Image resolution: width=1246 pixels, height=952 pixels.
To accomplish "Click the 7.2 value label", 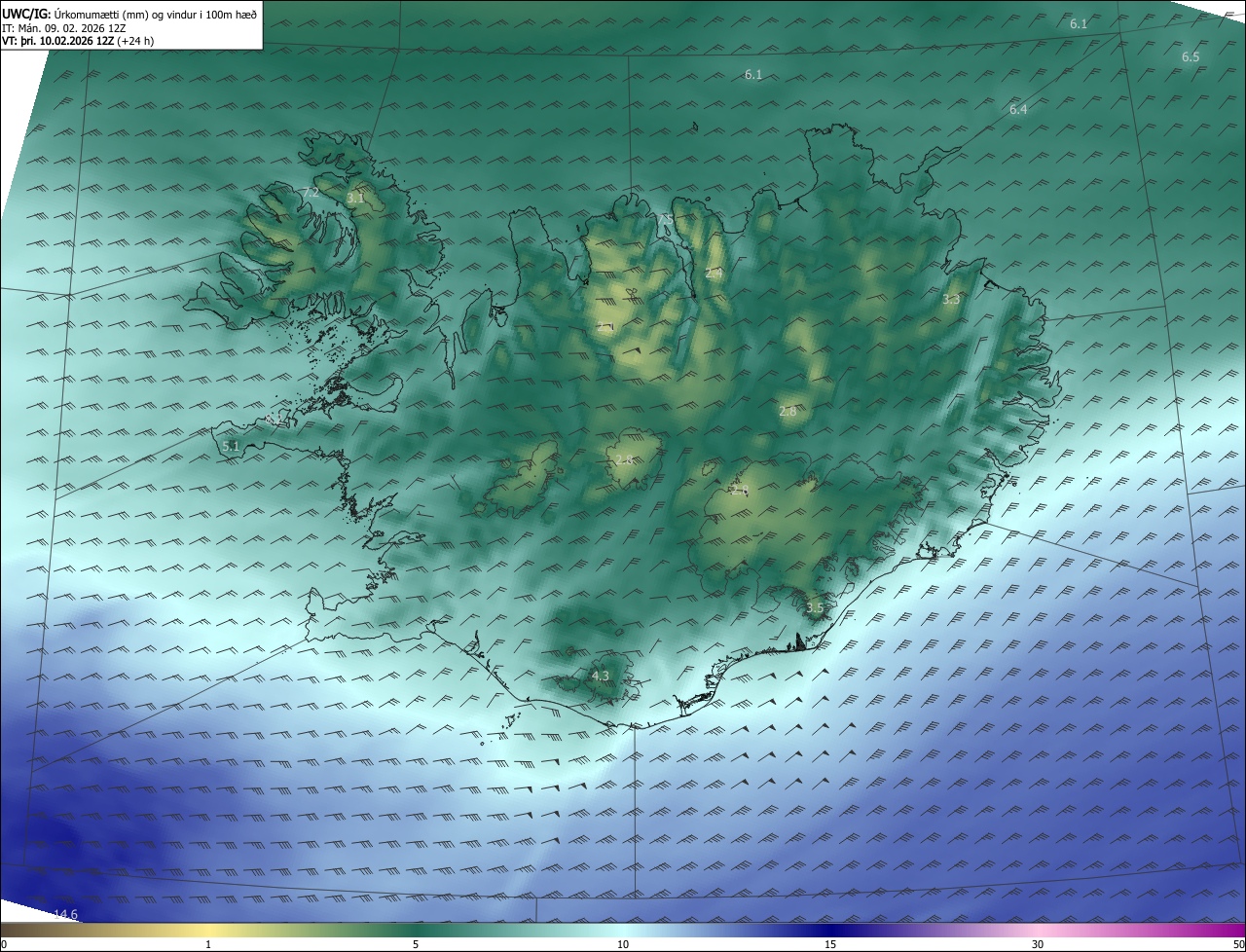I will (x=311, y=193).
